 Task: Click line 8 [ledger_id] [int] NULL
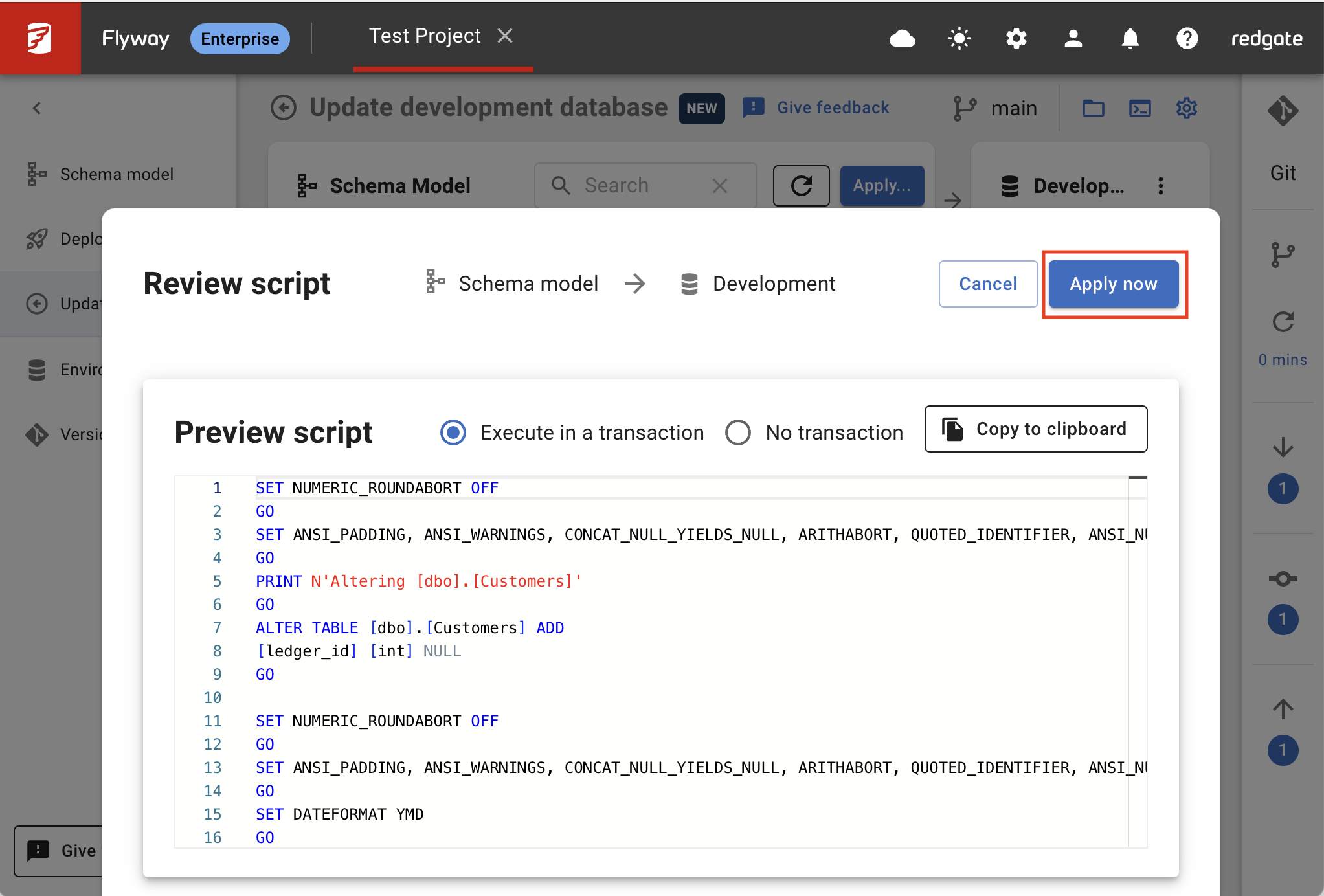pyautogui.click(x=359, y=651)
